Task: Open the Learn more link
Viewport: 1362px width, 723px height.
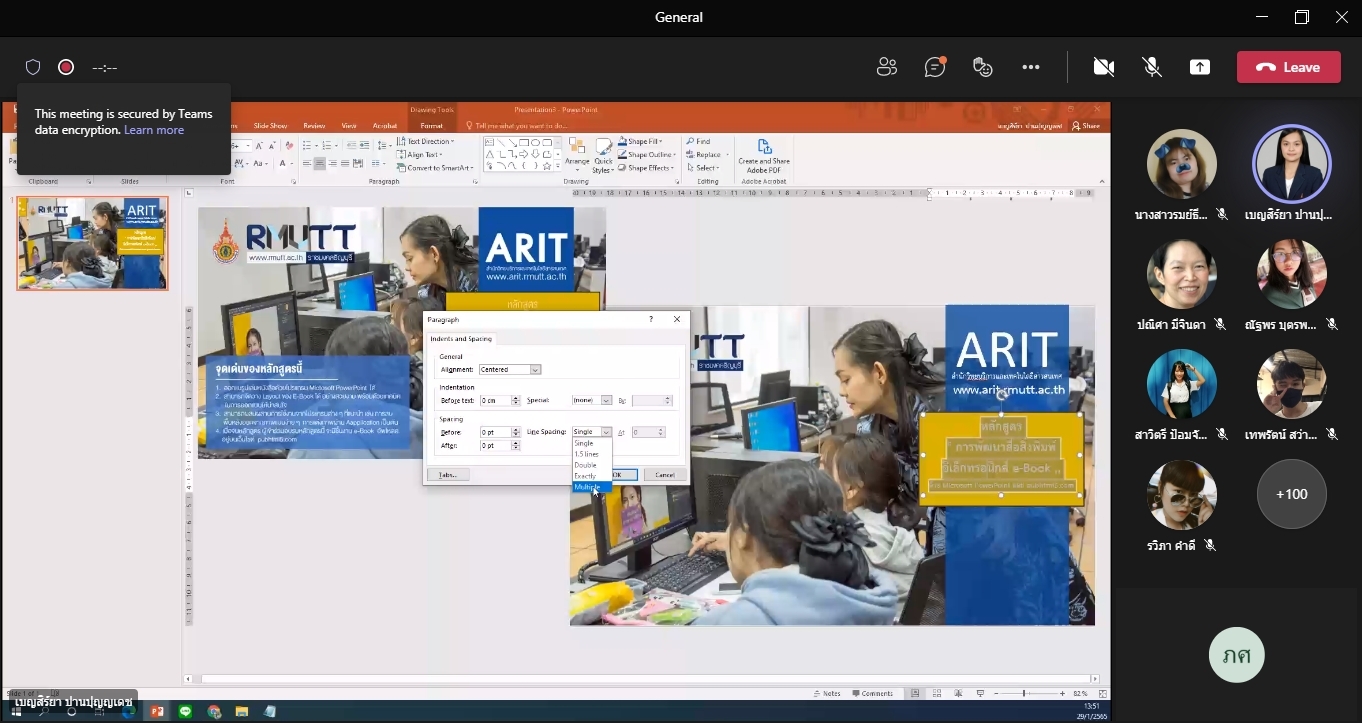Action: pos(154,130)
